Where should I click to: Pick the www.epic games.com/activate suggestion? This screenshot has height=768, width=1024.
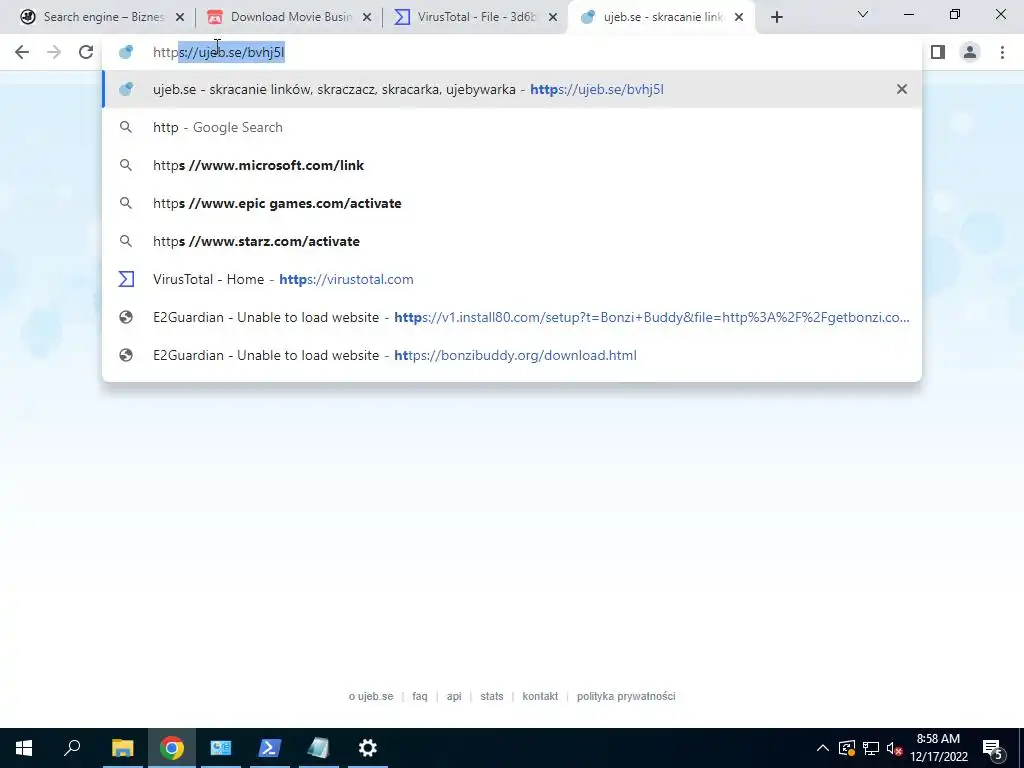coord(512,203)
